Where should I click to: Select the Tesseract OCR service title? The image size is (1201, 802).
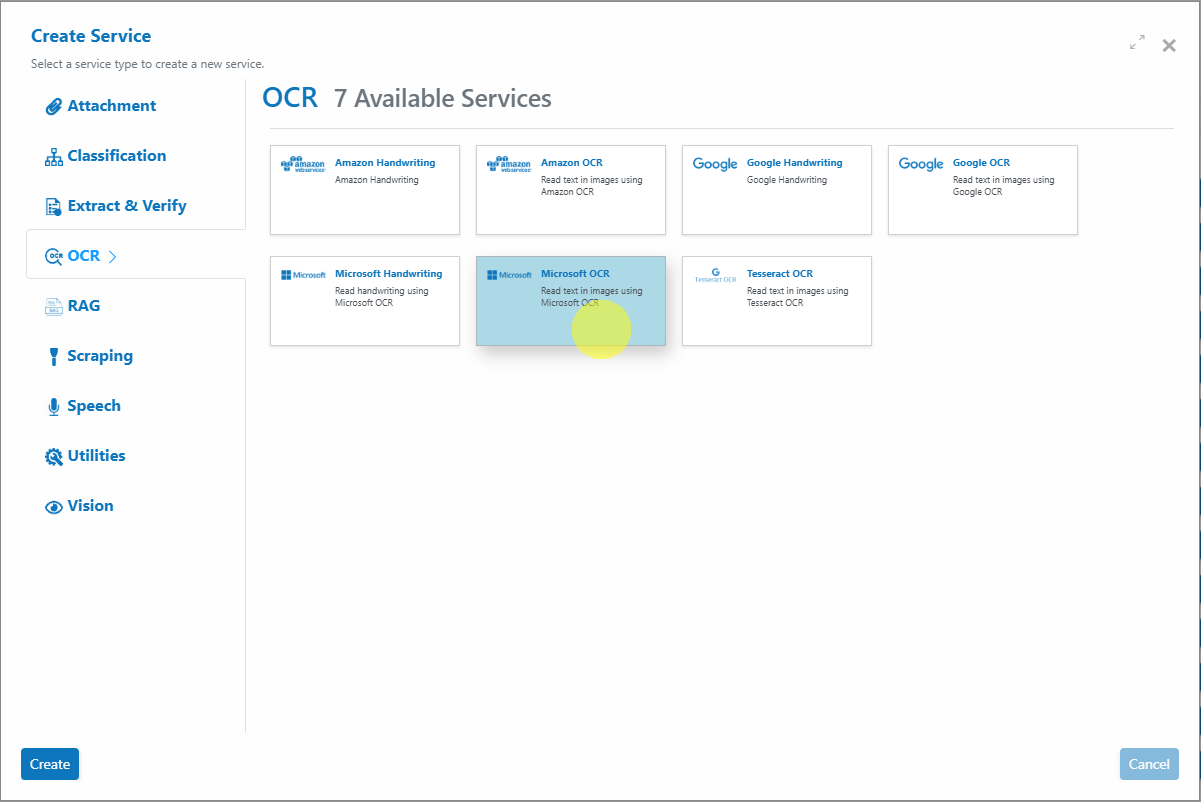point(780,274)
